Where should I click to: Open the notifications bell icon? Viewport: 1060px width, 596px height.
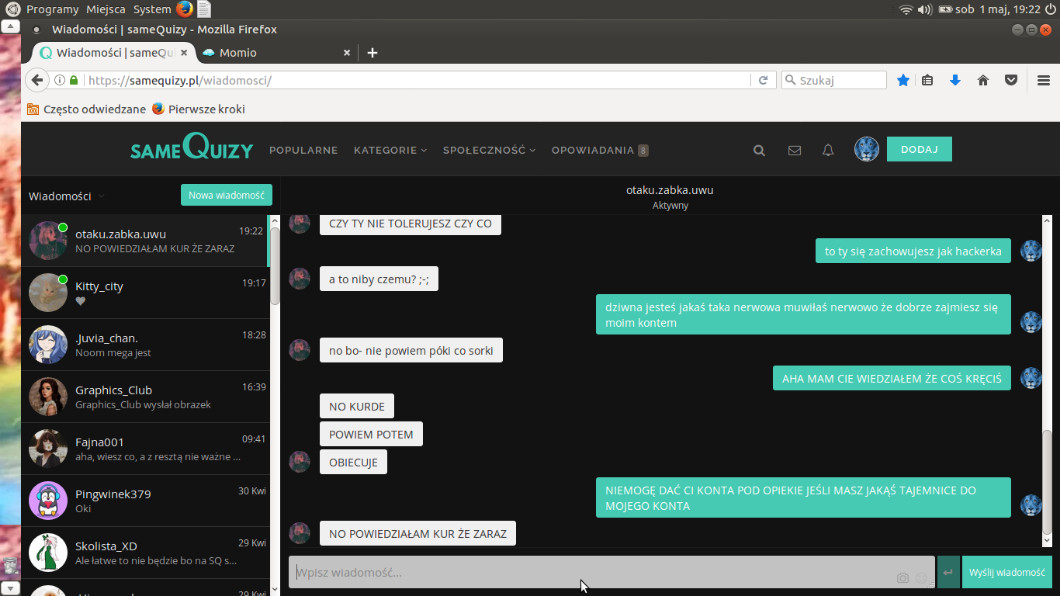click(x=828, y=150)
